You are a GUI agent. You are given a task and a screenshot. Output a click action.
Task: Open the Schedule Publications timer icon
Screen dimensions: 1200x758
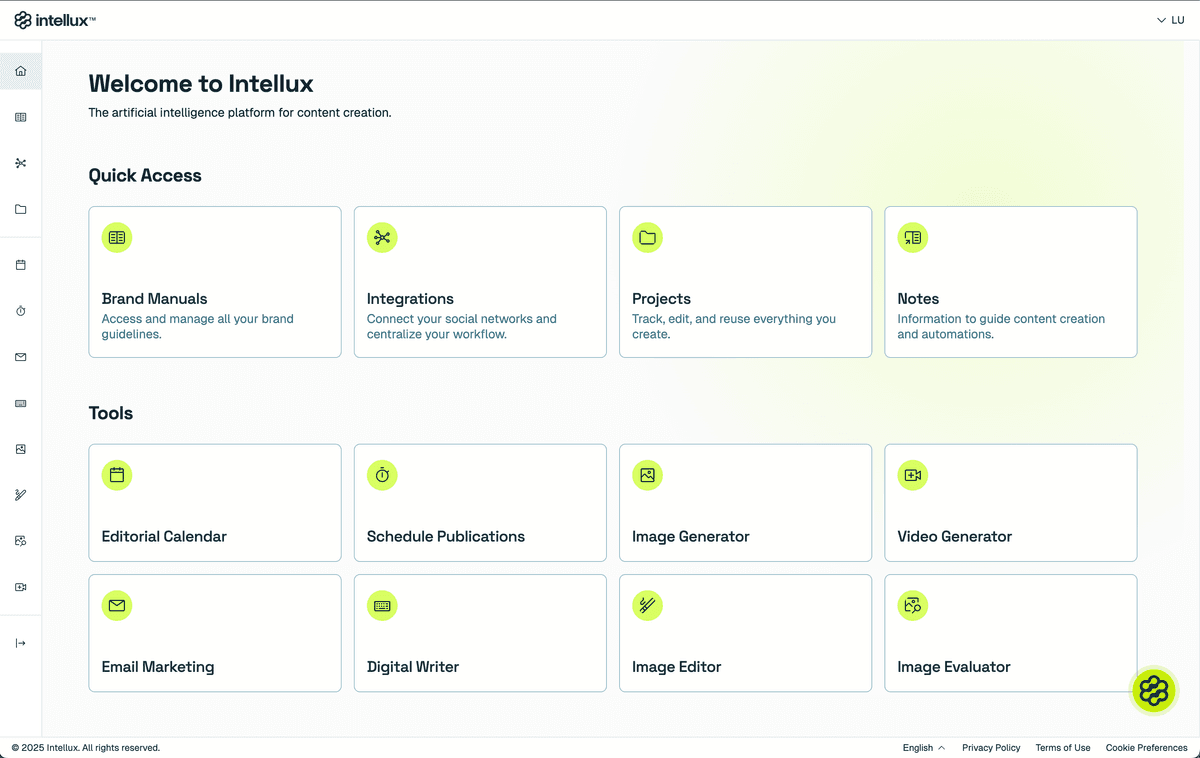(x=20, y=310)
